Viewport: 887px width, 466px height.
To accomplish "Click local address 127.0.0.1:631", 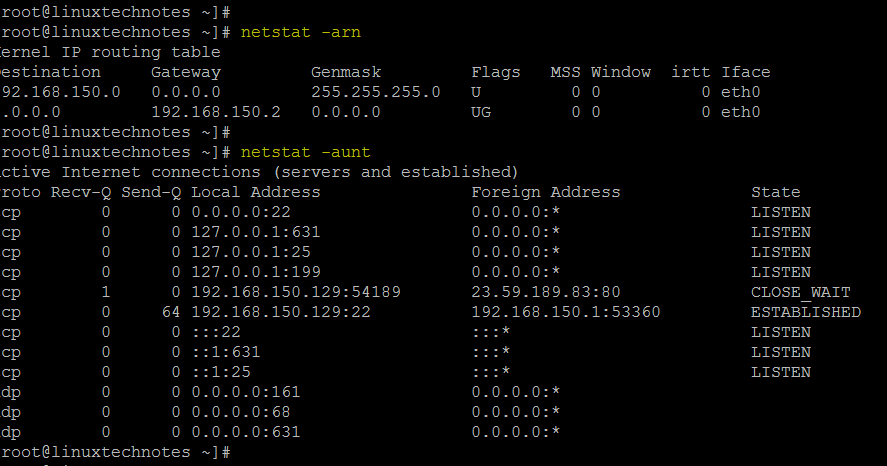I will pyautogui.click(x=256, y=232).
